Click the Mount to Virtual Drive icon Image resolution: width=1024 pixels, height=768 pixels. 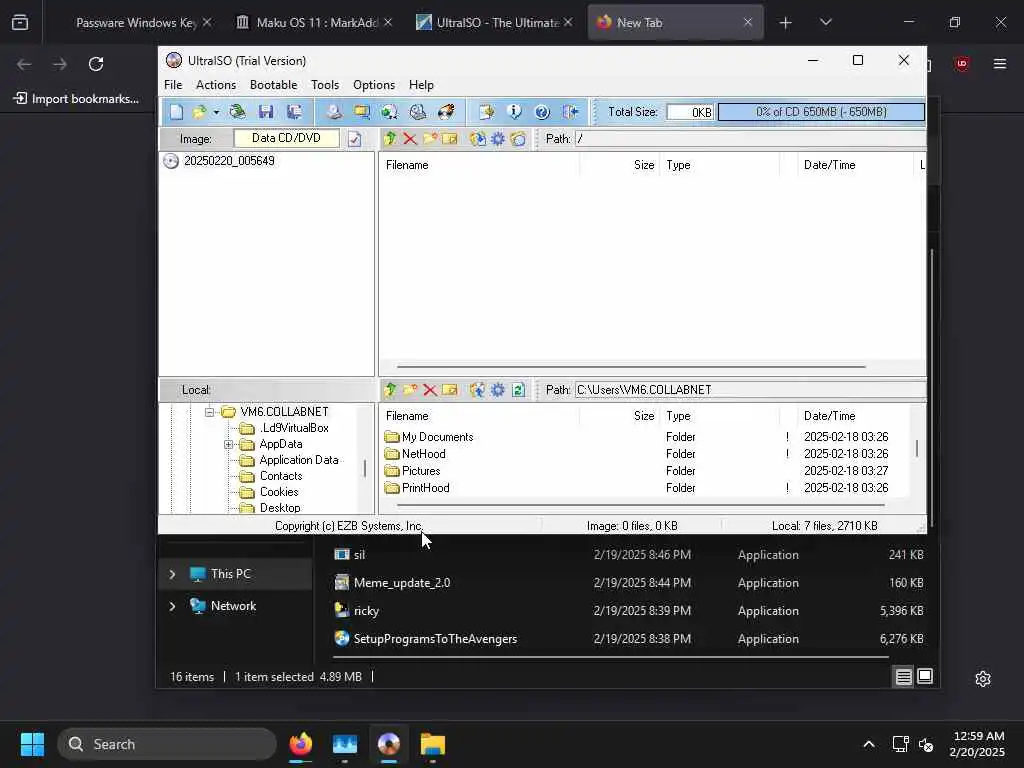[418, 112]
